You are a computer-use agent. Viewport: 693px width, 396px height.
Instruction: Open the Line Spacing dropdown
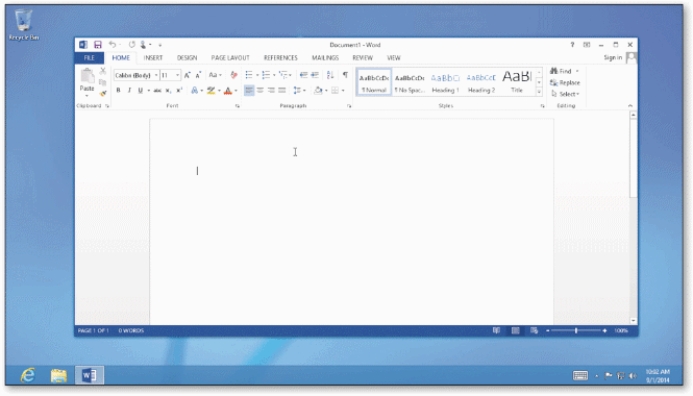point(299,90)
